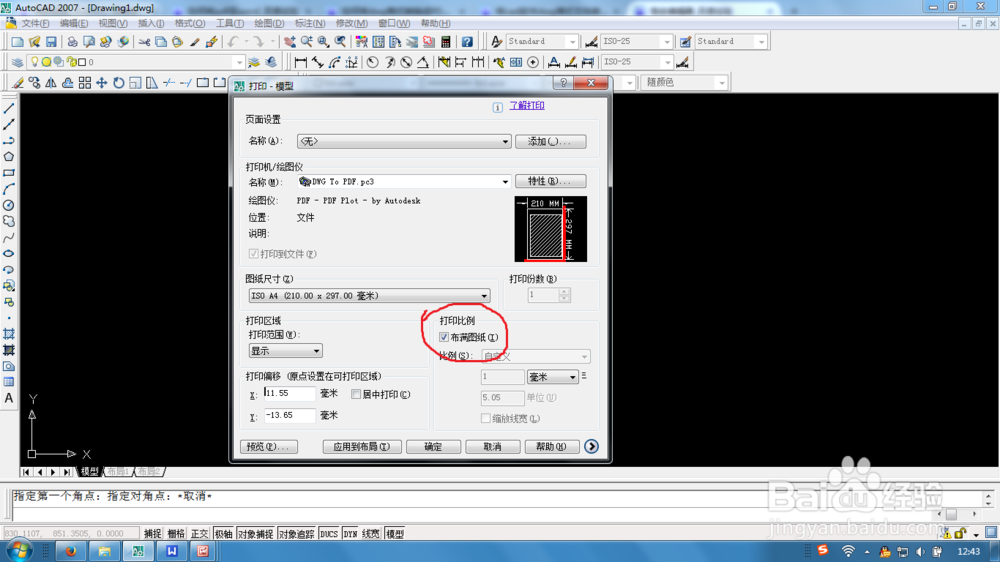The height and width of the screenshot is (562, 1000).
Task: Click the 应用到布局 apply to layout button
Action: coord(362,447)
